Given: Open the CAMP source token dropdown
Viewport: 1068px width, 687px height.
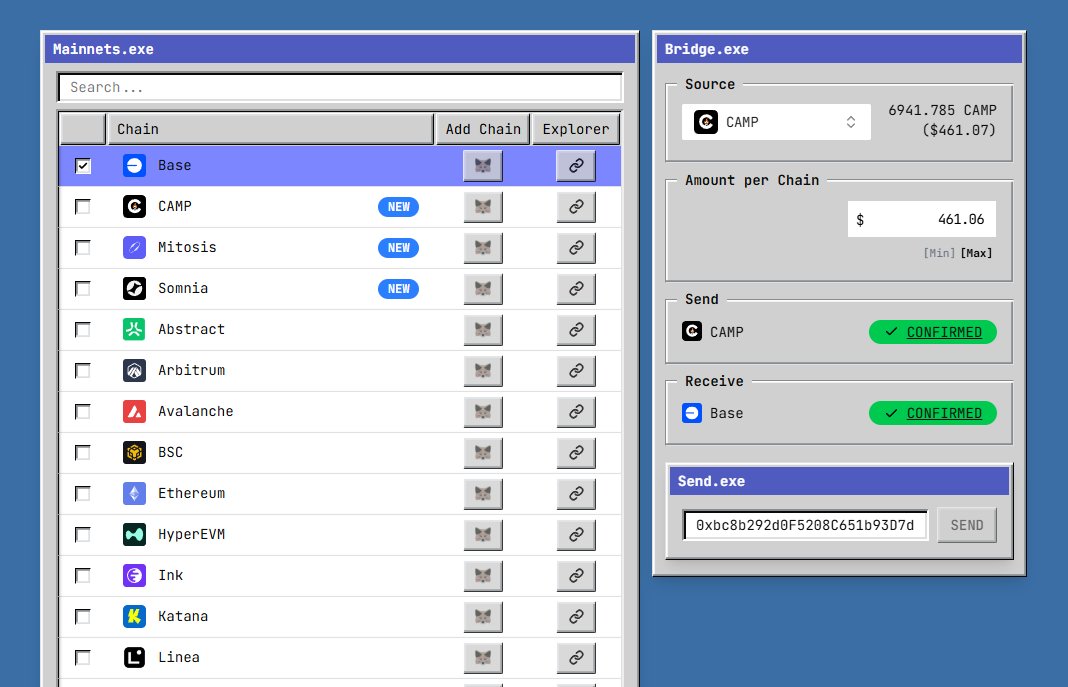Looking at the screenshot, I should [776, 122].
